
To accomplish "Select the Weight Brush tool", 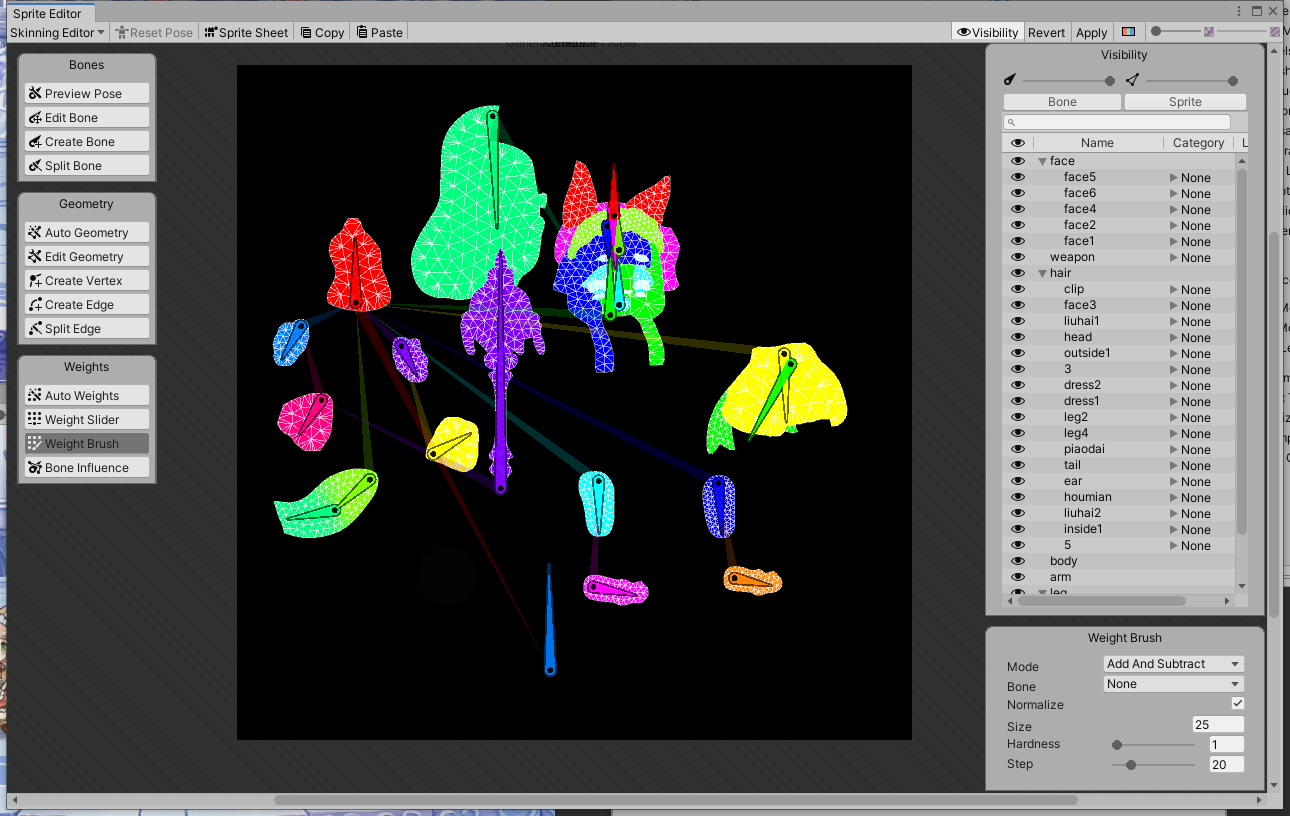I will tap(86, 443).
